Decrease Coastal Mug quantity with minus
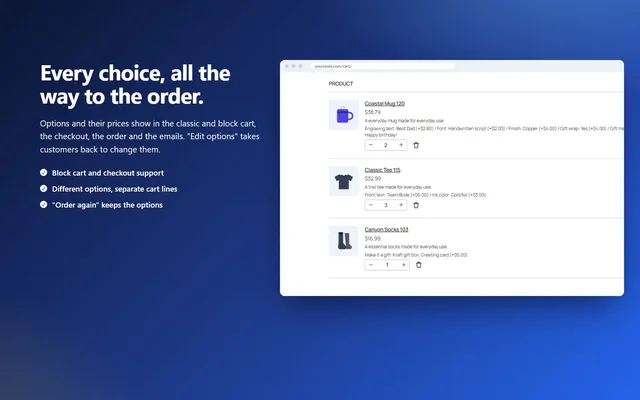Viewport: 640px width, 400px height. (371, 145)
